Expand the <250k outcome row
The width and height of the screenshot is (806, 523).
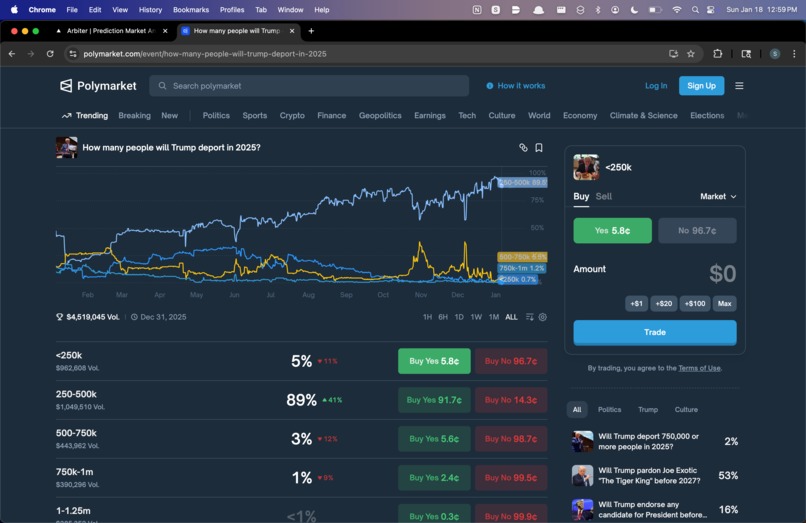[301, 361]
